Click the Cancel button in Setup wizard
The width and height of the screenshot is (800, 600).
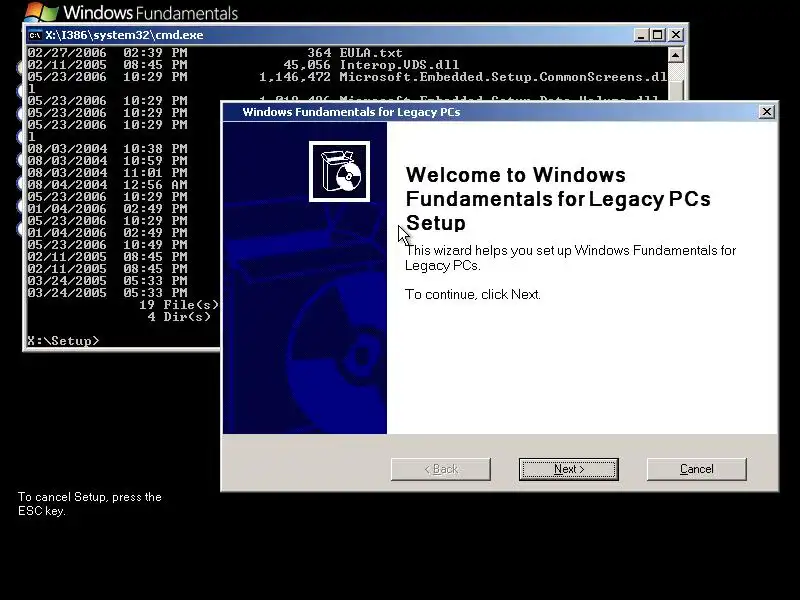click(x=696, y=469)
